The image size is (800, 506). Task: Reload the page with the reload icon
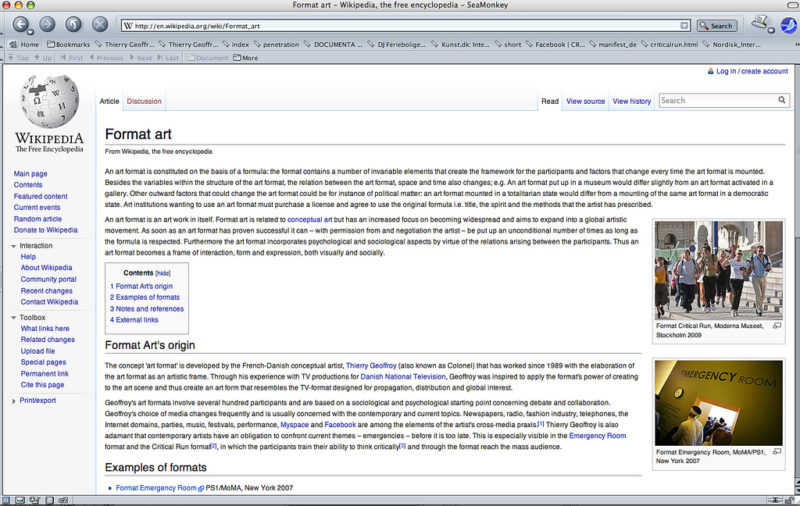pyautogui.click(x=73, y=24)
